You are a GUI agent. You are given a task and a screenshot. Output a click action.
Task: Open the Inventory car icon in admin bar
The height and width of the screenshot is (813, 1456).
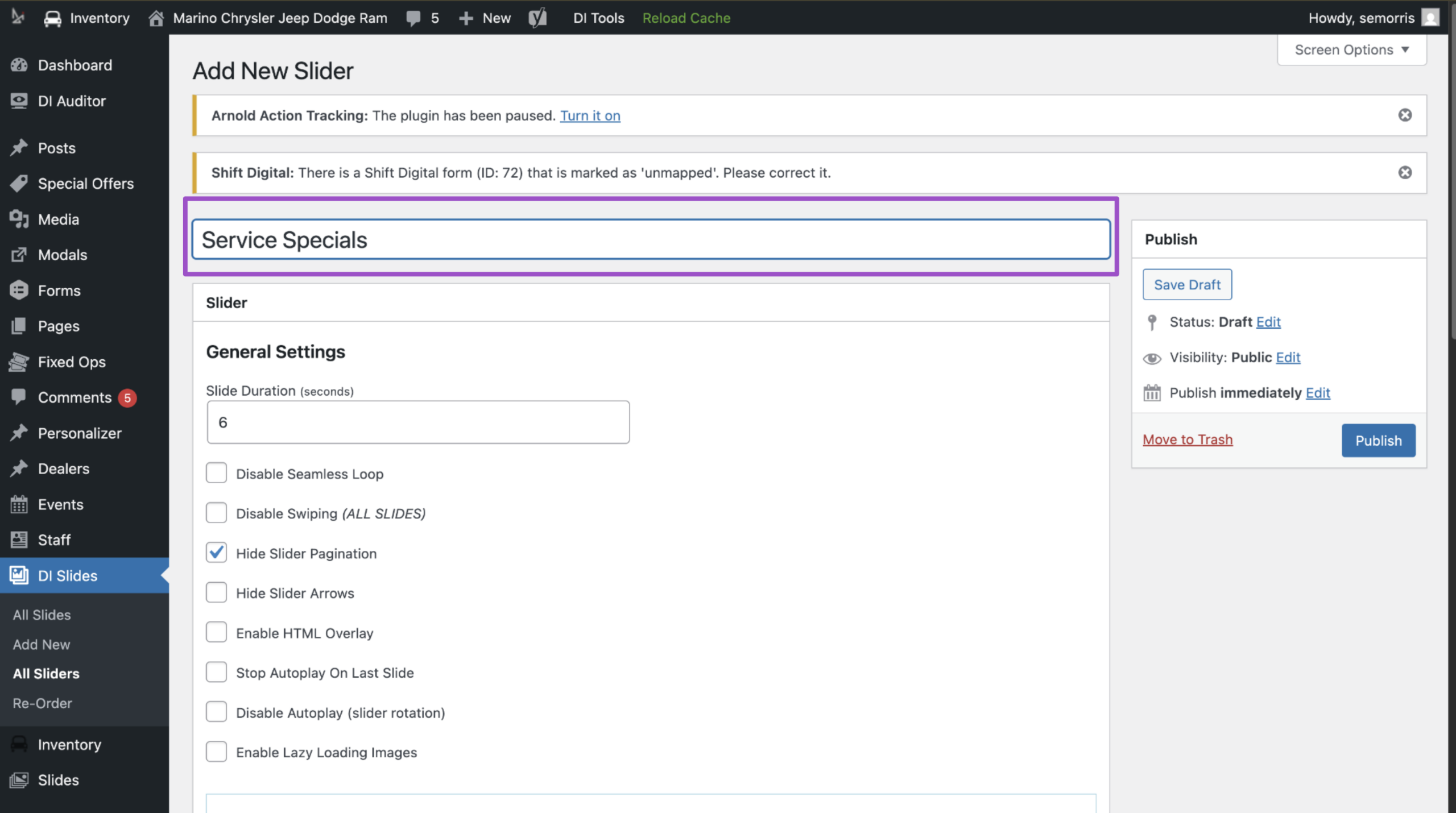point(52,18)
